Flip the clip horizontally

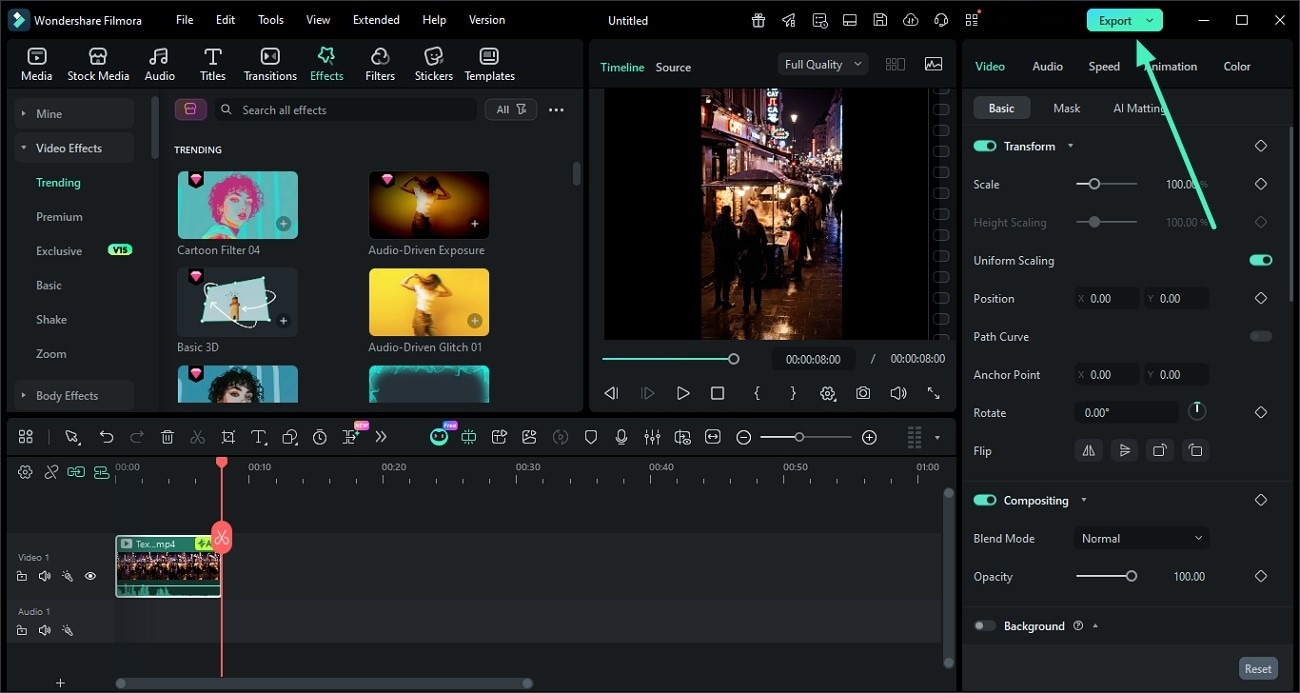1088,451
